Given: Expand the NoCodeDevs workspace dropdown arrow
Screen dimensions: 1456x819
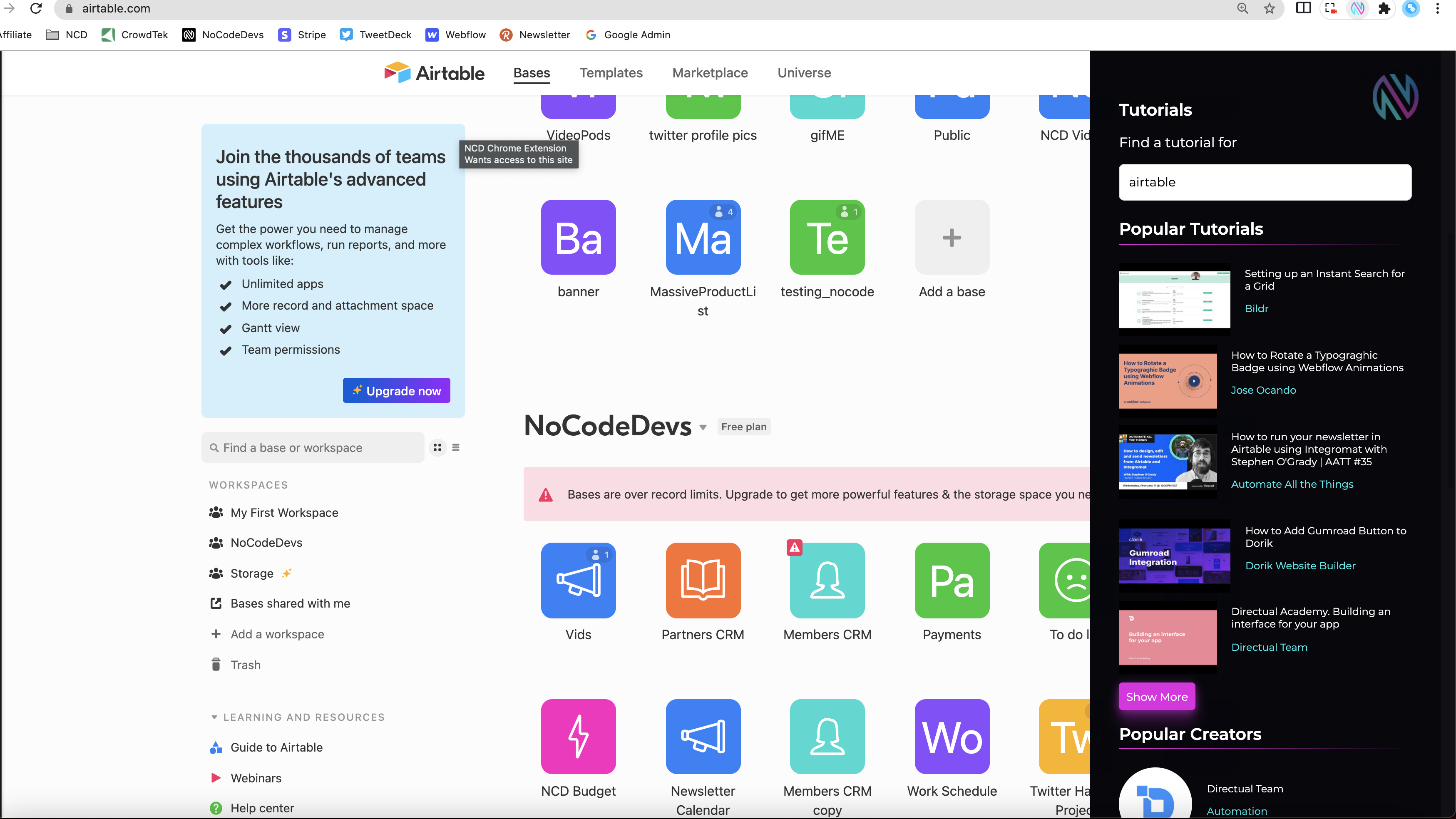Looking at the screenshot, I should click(x=703, y=427).
